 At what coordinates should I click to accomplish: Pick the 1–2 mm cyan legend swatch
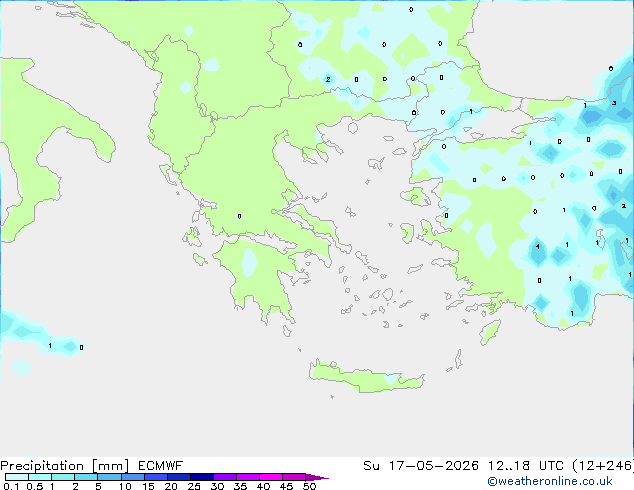63,477
